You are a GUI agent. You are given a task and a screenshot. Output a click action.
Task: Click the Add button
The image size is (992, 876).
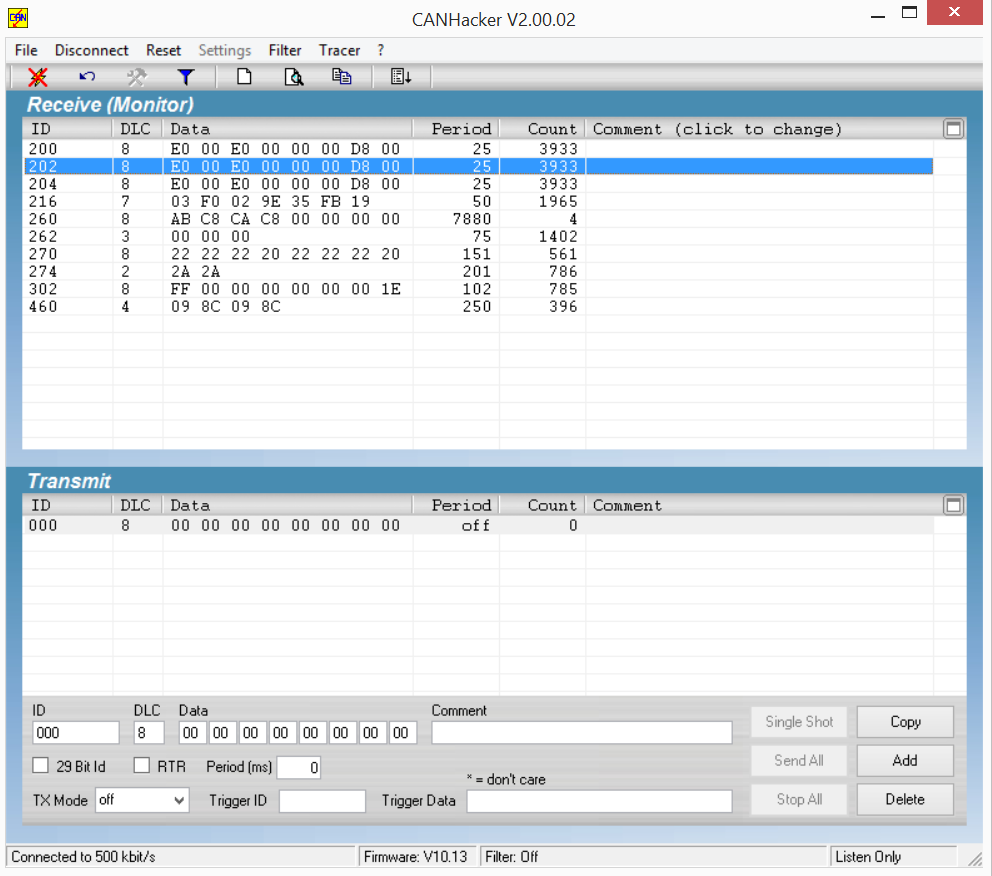coord(905,760)
